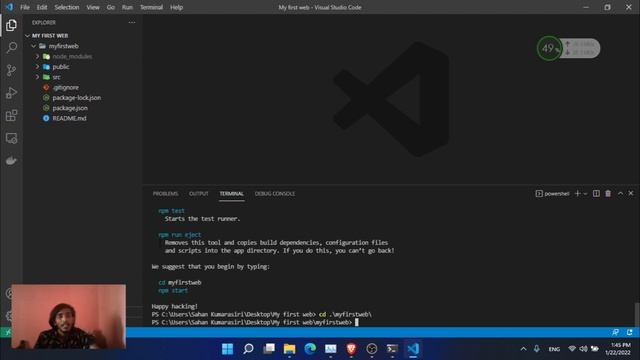Open the Edit menu

(42, 7)
